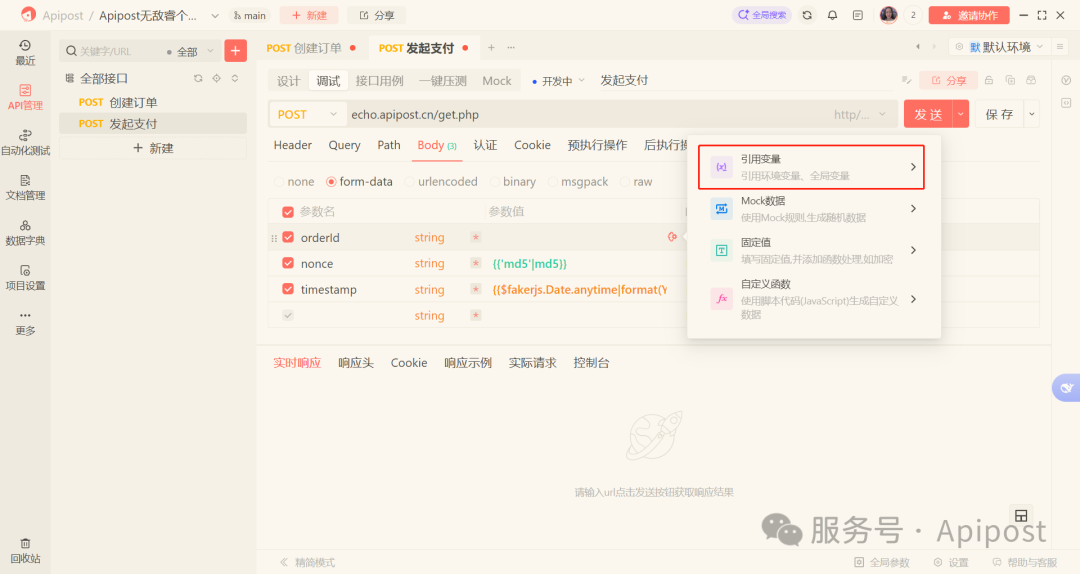Viewport: 1080px width, 574px height.
Task: Open the POST method dropdown
Action: (x=307, y=114)
